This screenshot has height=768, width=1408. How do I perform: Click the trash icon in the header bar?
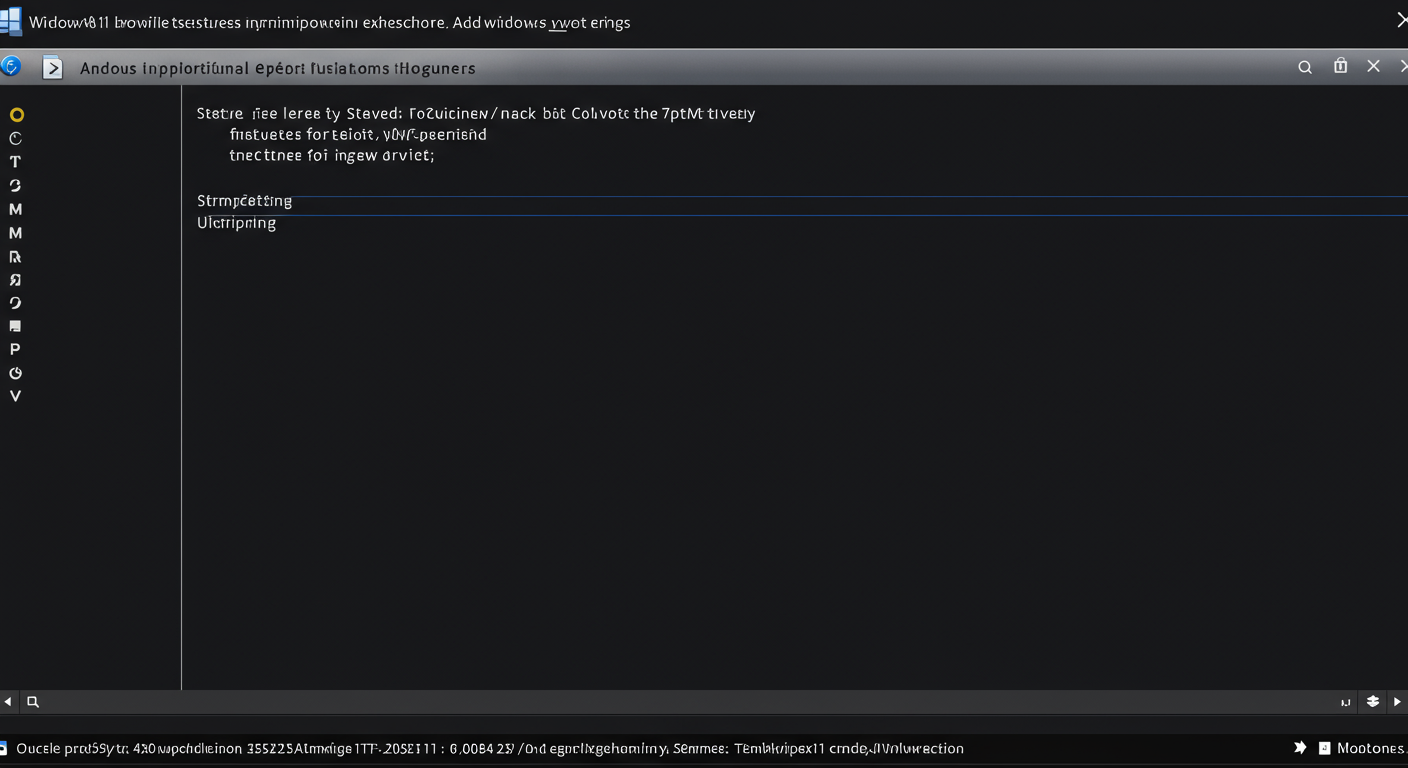(x=1340, y=66)
